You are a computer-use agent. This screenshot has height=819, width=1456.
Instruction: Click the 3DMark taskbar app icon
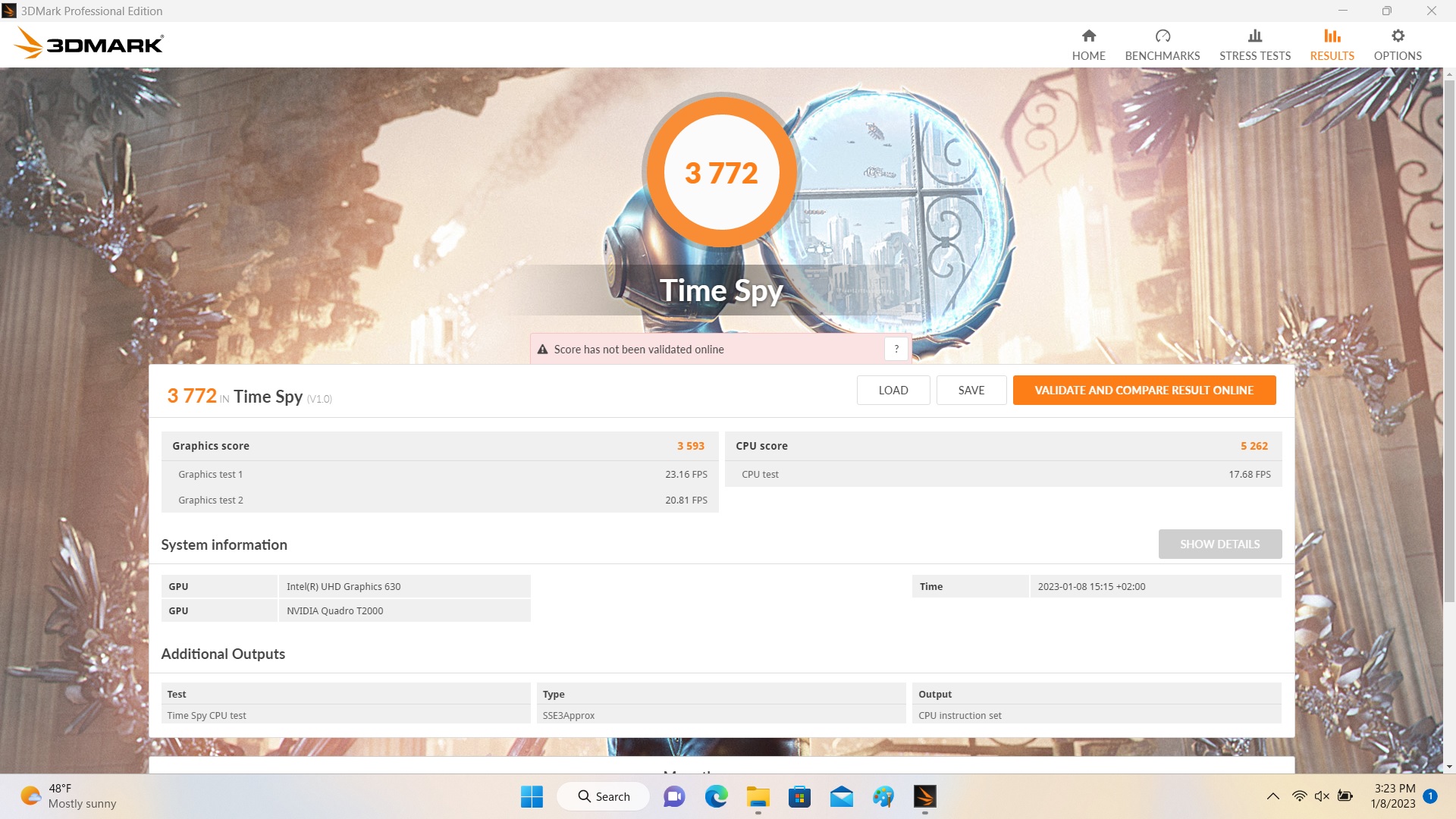tap(924, 796)
